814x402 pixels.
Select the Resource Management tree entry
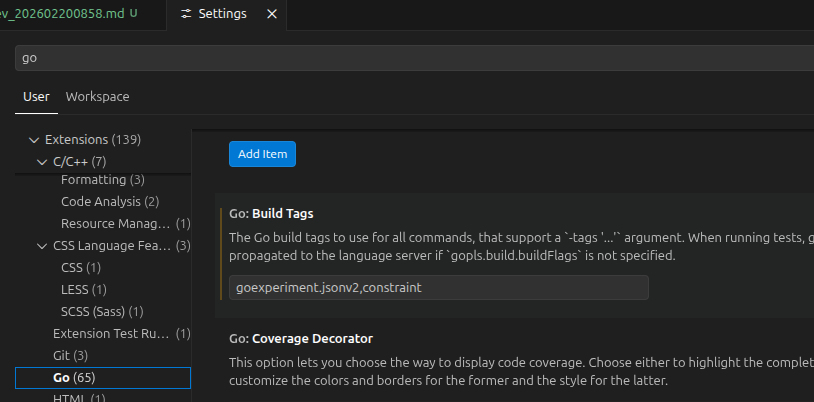[115, 224]
